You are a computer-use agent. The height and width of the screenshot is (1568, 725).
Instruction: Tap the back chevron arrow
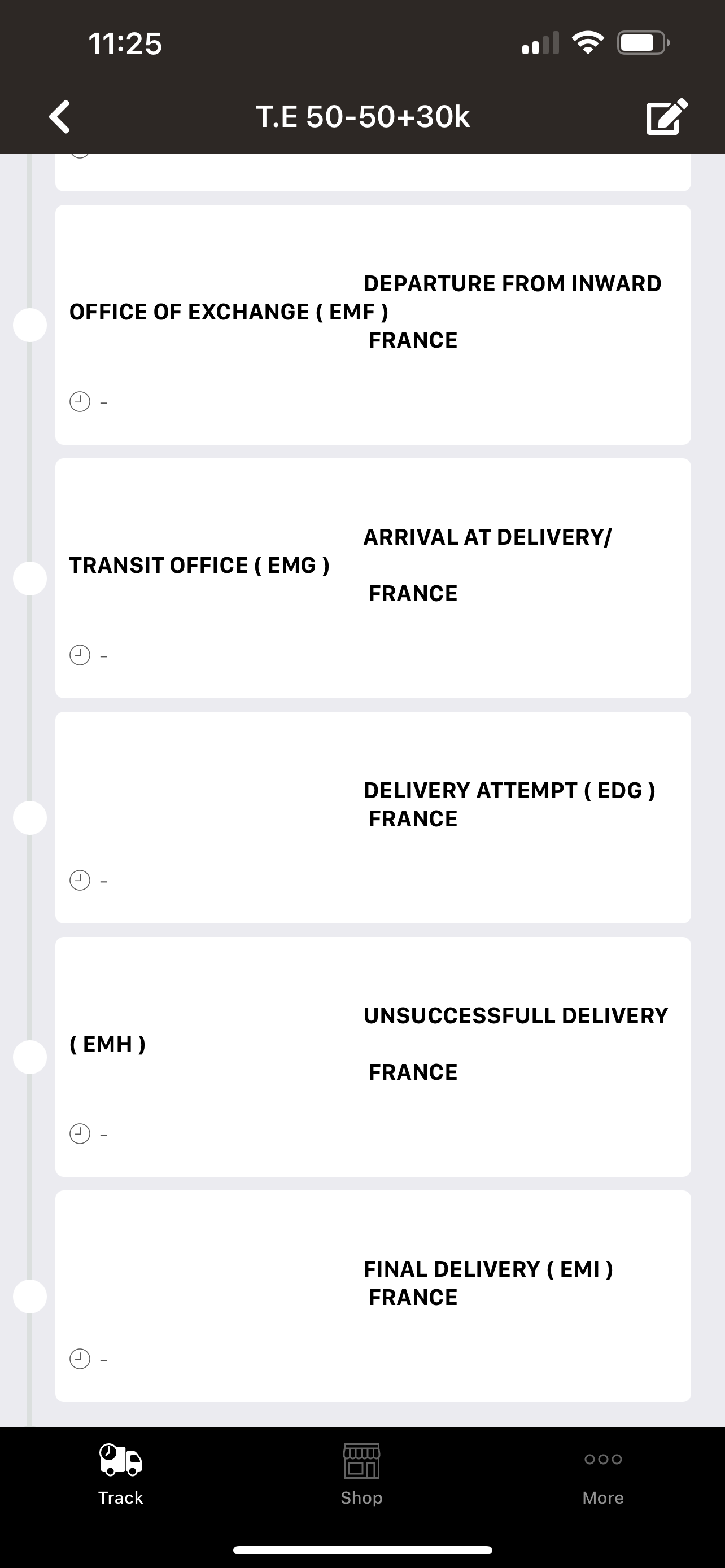click(60, 116)
